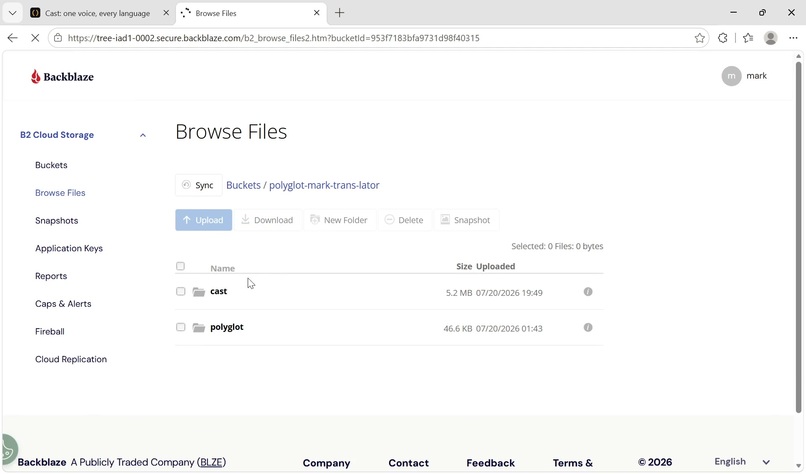Check the polyglot folder checkbox
806x474 pixels.
[180, 327]
